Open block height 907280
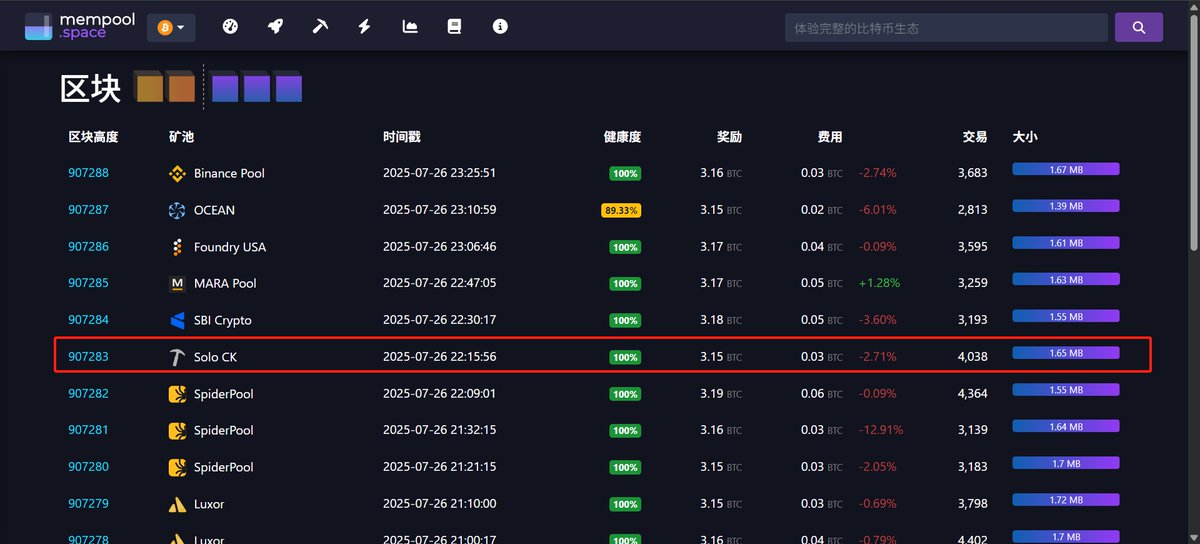 pos(88,467)
